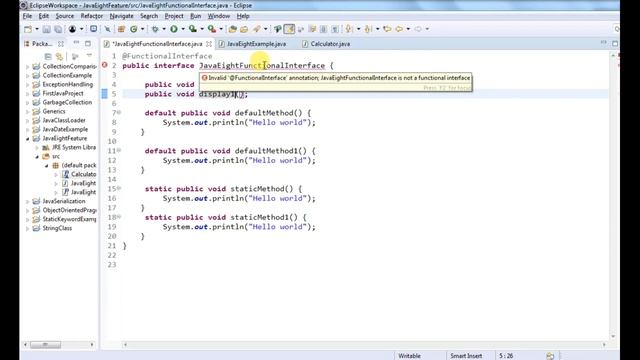Viewport: 640px width, 360px height.
Task: Toggle Mark Occurrences highlighted toolbar button
Action: 289,29
